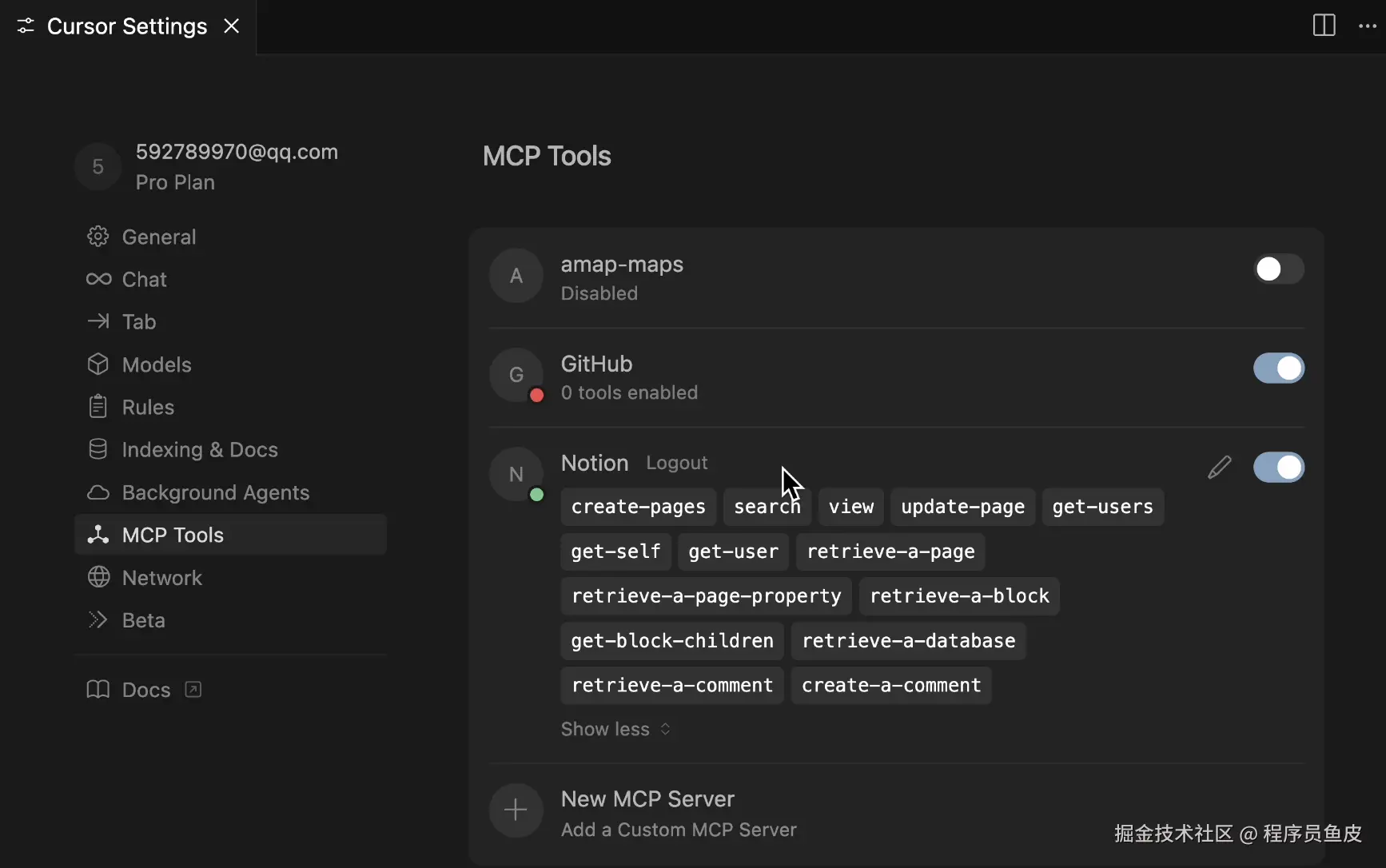Viewport: 1386px width, 868px height.
Task: Open the Beta settings section
Action: click(x=143, y=620)
